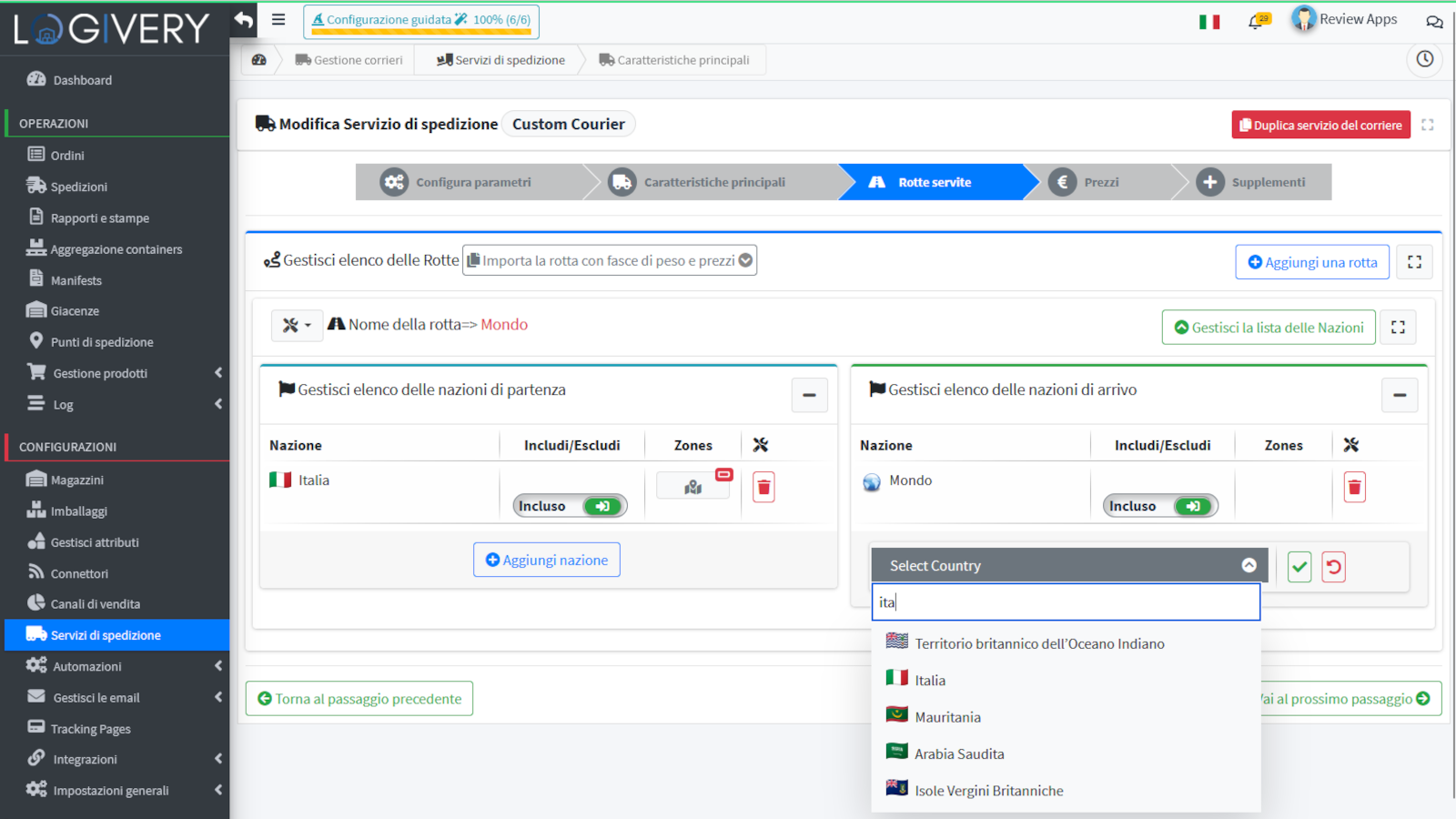This screenshot has width=1456, height=819.
Task: Confirm country selection with green checkmark
Action: tap(1299, 567)
